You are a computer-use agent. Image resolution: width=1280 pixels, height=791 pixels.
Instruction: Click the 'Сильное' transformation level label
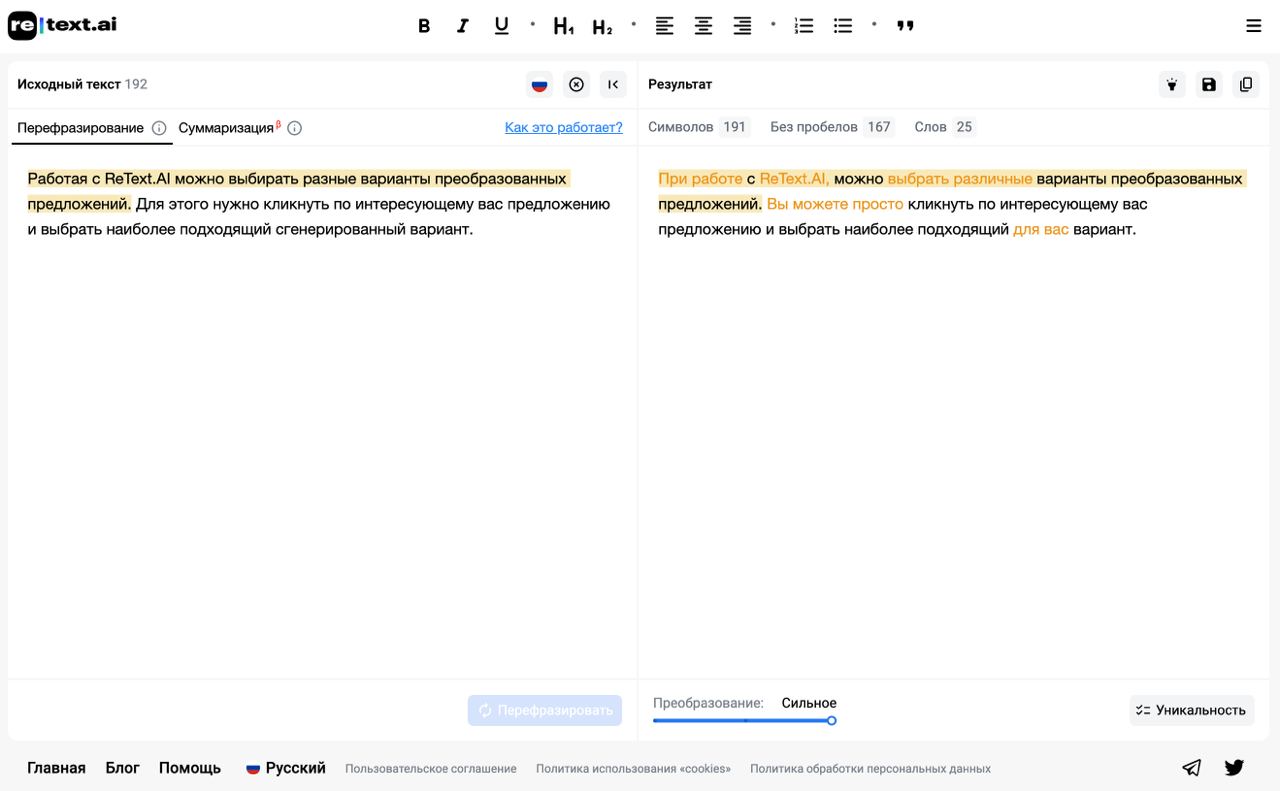pyautogui.click(x=809, y=703)
